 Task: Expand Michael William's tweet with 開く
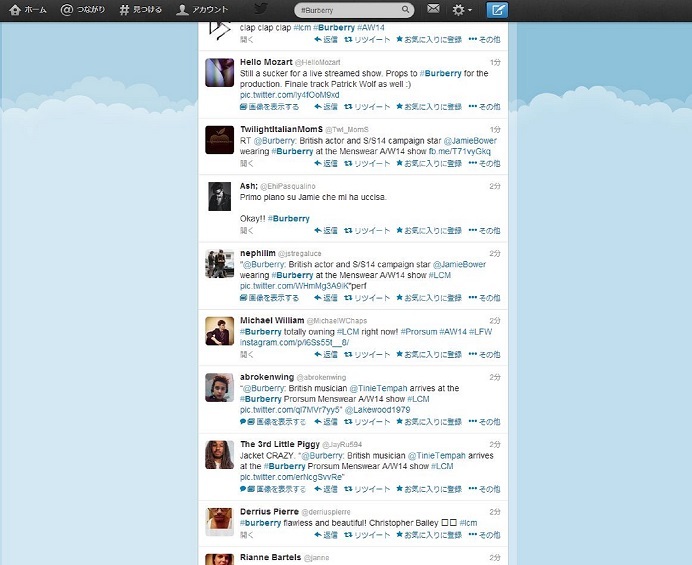[x=247, y=354]
